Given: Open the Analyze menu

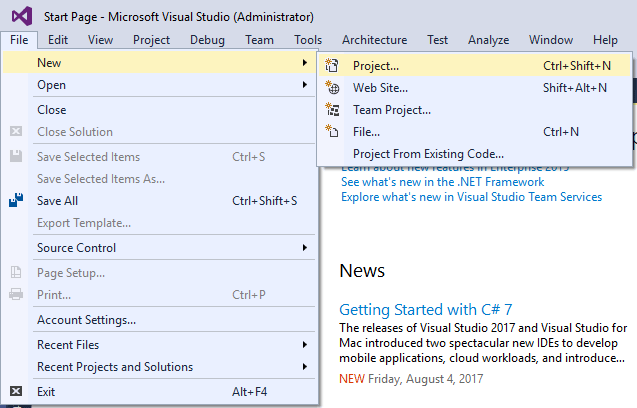Looking at the screenshot, I should (488, 40).
